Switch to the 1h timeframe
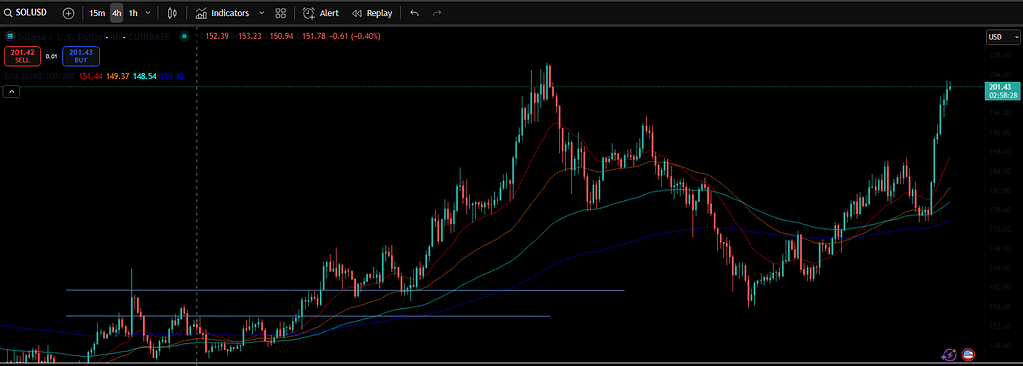This screenshot has height=366, width=1023. coord(133,13)
